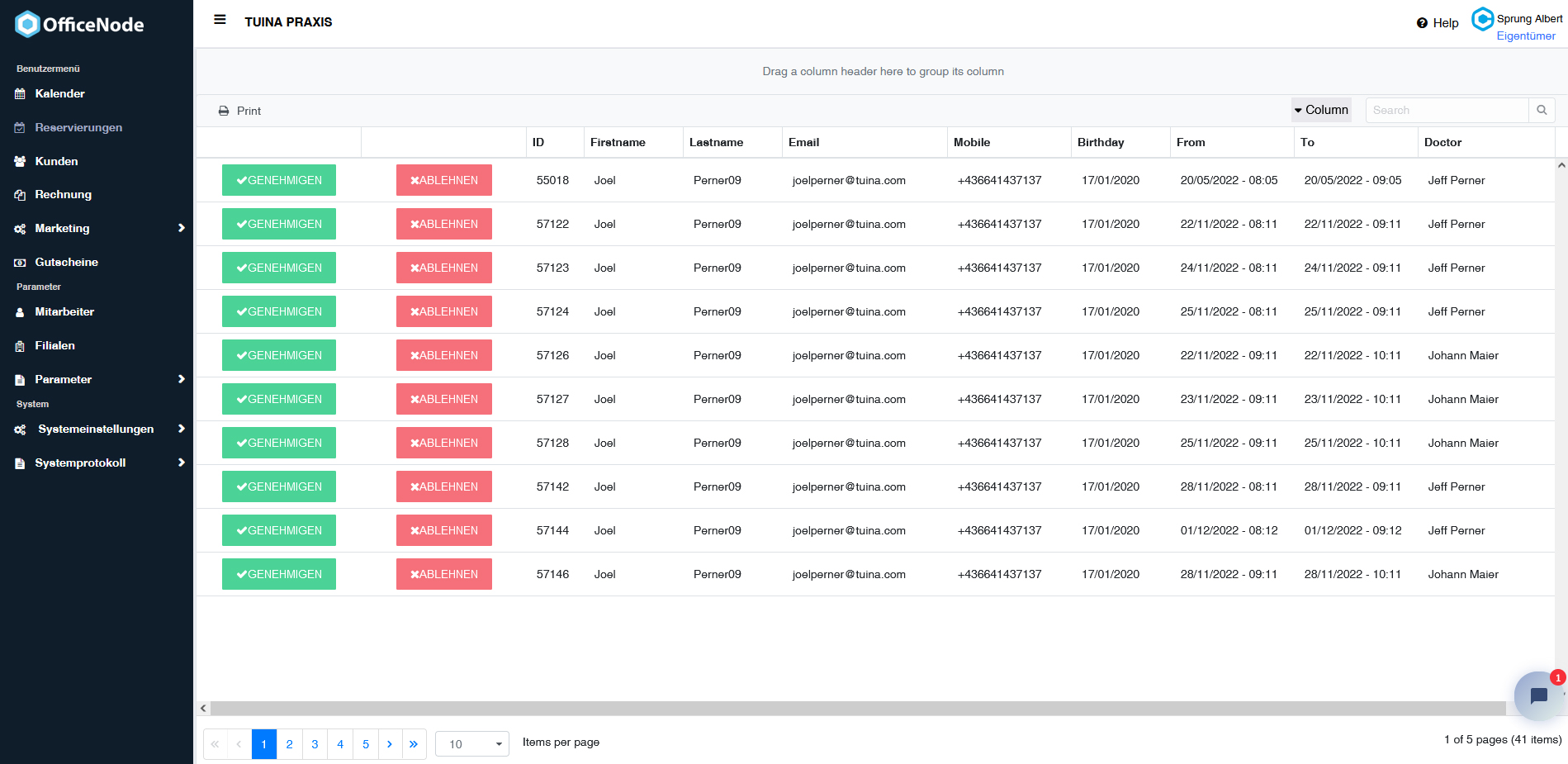Viewport: 1568px width, 764px height.
Task: Click into the Search input field
Action: [1447, 110]
